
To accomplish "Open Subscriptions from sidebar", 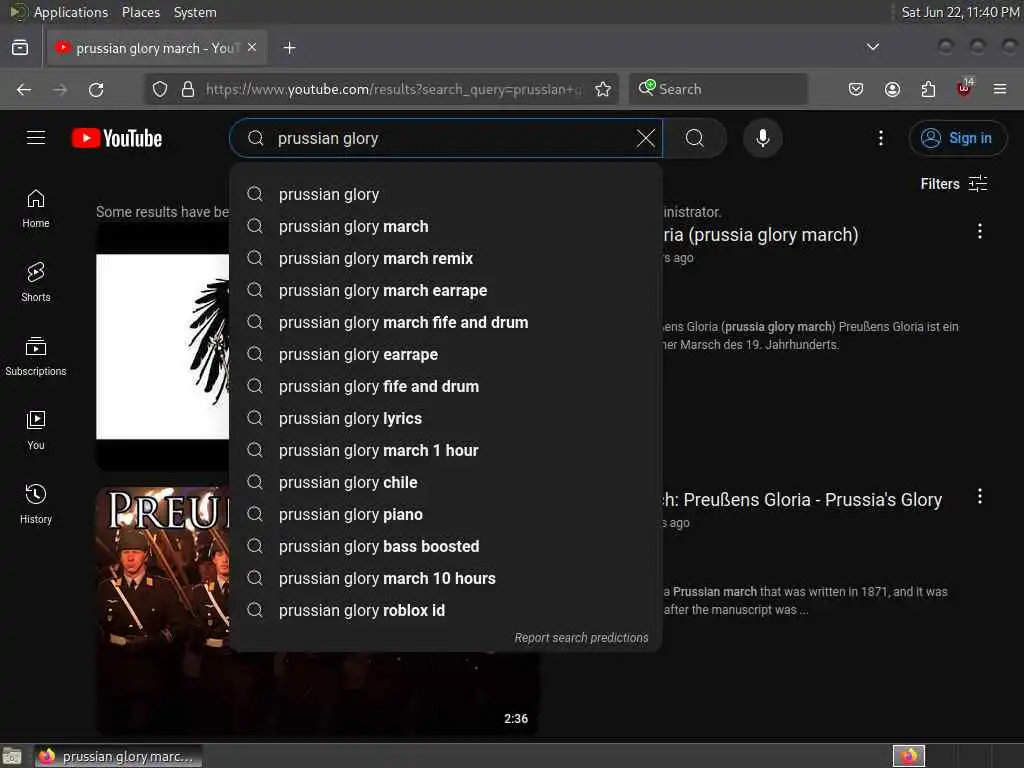I will point(36,356).
